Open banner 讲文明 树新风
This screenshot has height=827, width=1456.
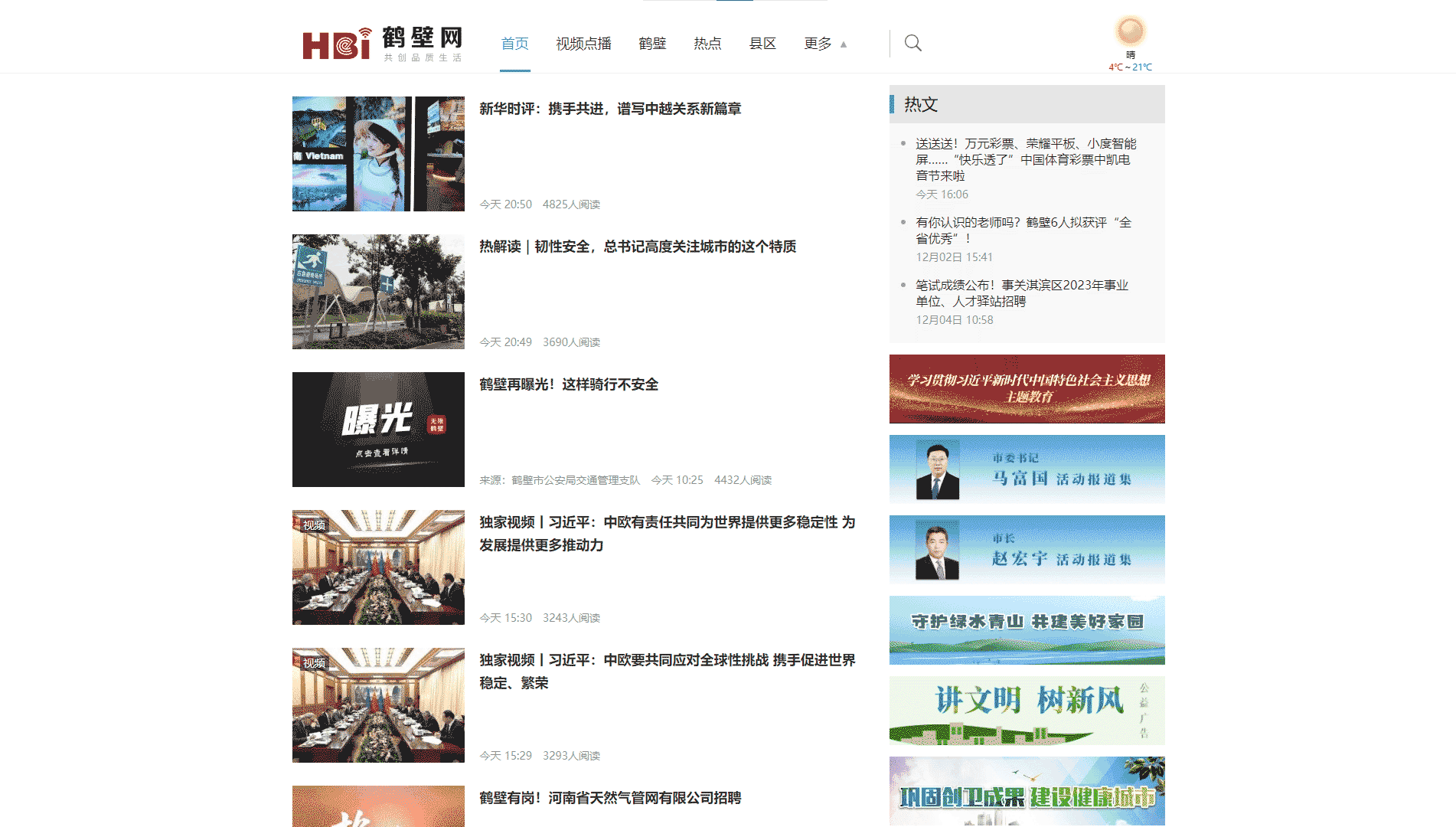[x=1027, y=711]
